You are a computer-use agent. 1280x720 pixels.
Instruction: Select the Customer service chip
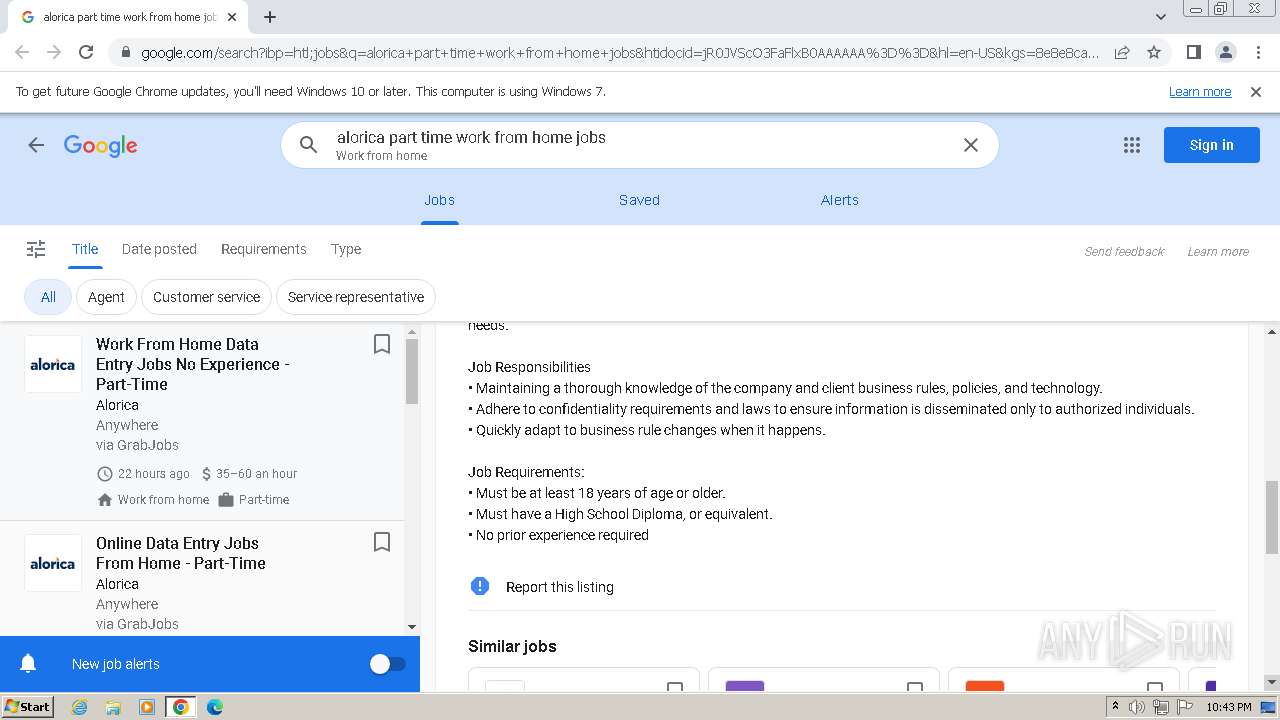click(x=206, y=297)
